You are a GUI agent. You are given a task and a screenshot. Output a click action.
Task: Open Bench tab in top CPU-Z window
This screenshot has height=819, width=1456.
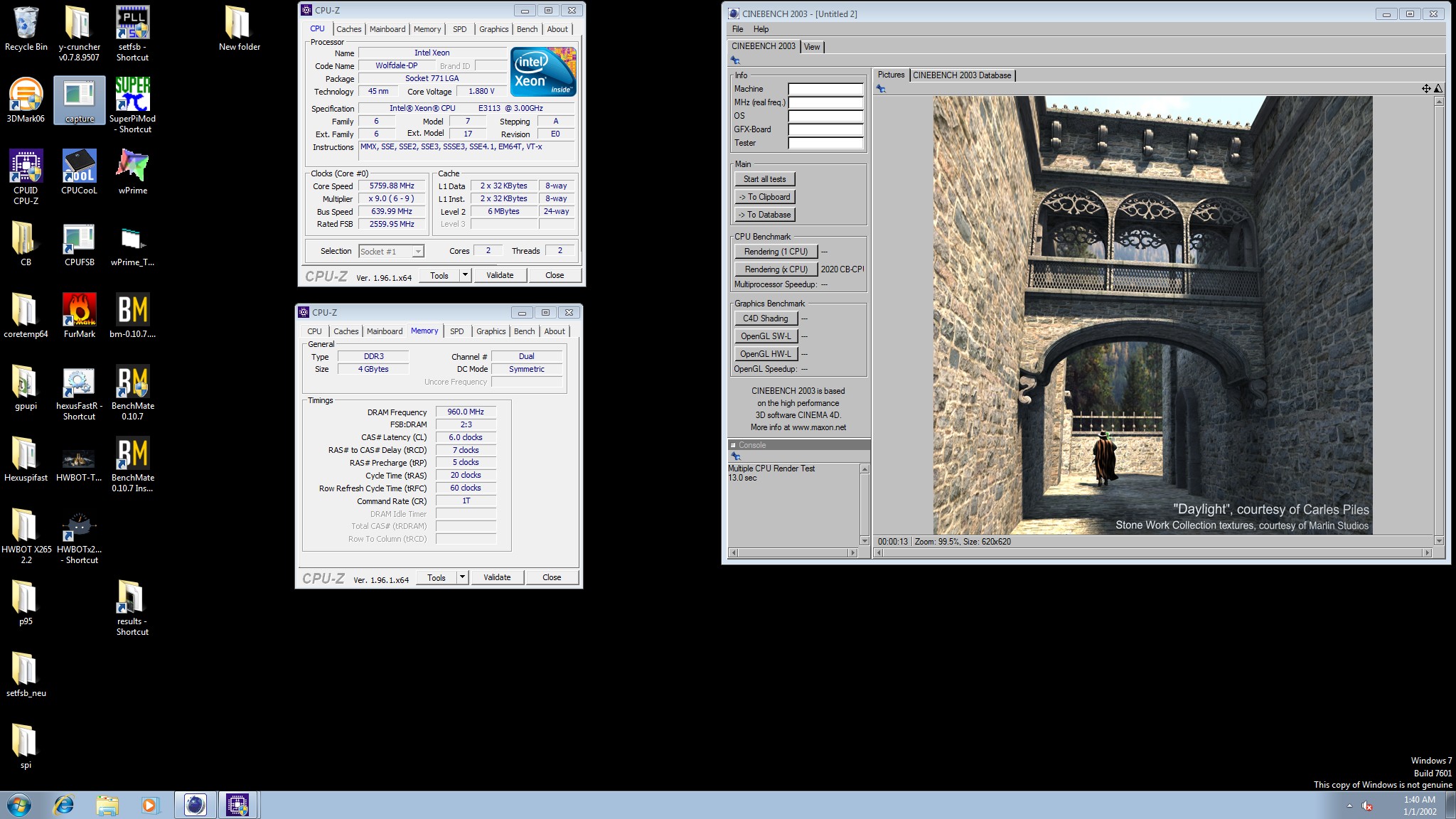(527, 29)
